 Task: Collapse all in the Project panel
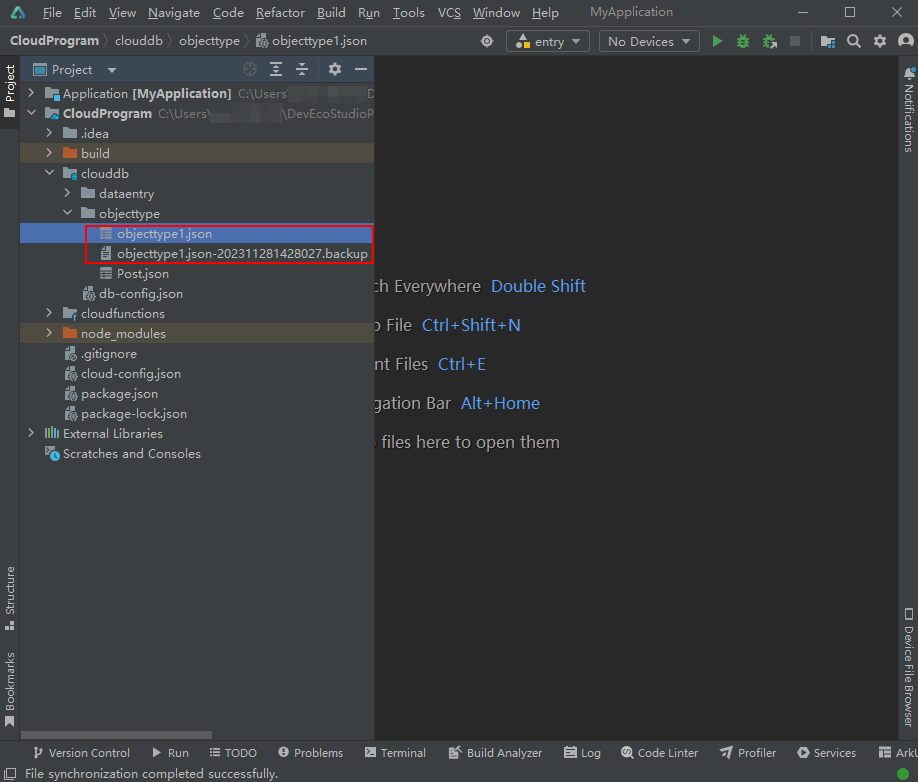pos(302,69)
